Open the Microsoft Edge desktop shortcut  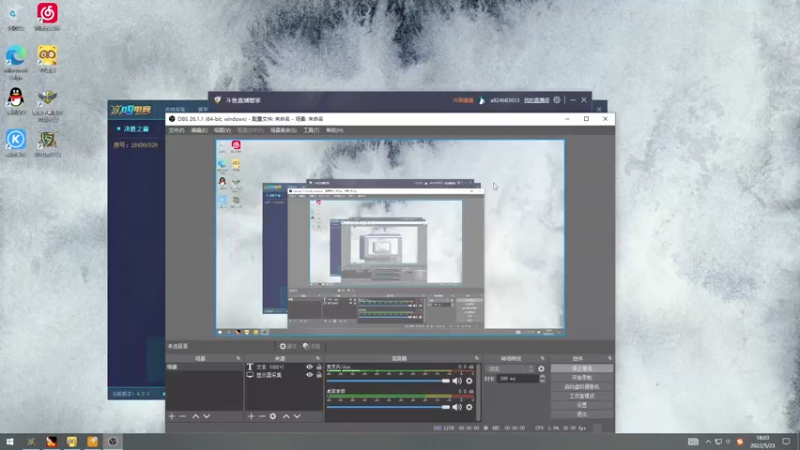[x=16, y=62]
